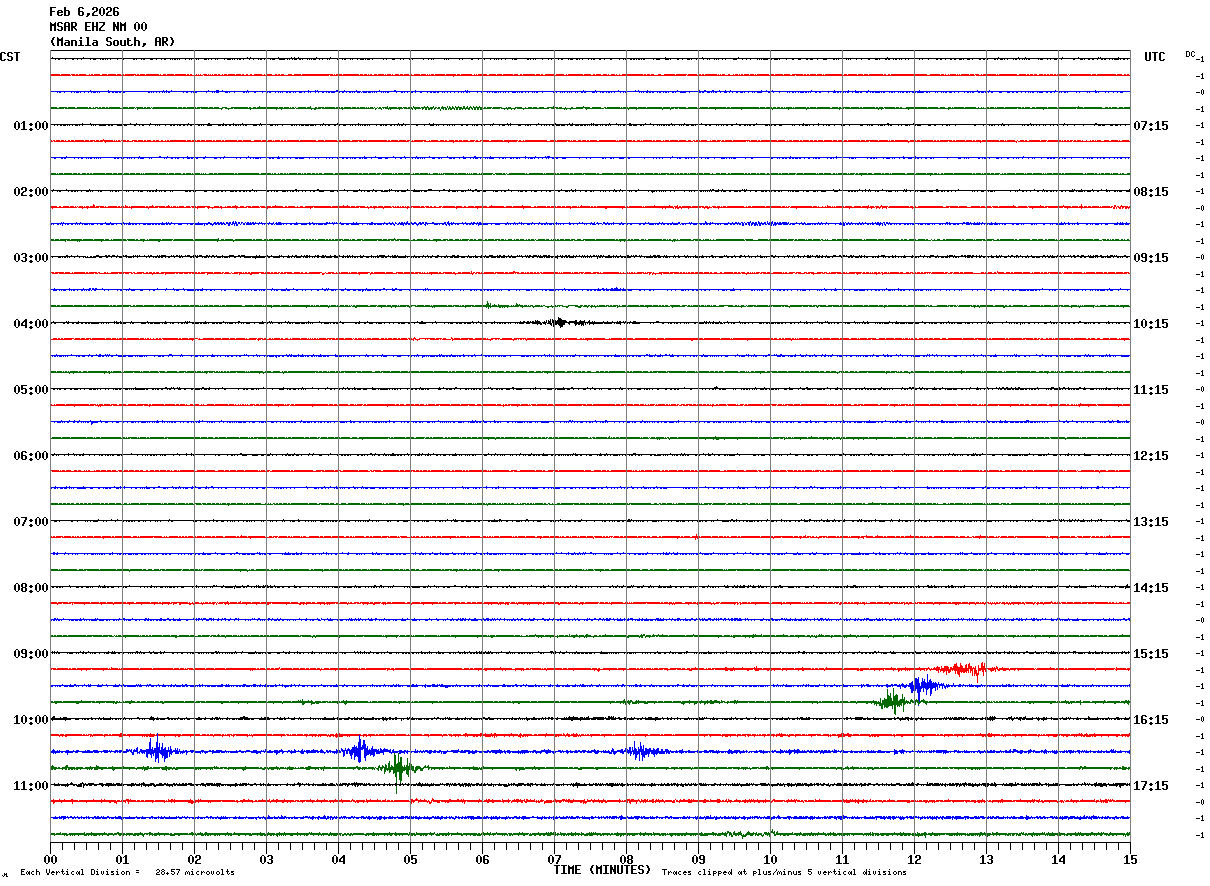Click the blue seismic burst near minute 8
This screenshot has height=886, width=1210.
pos(637,751)
